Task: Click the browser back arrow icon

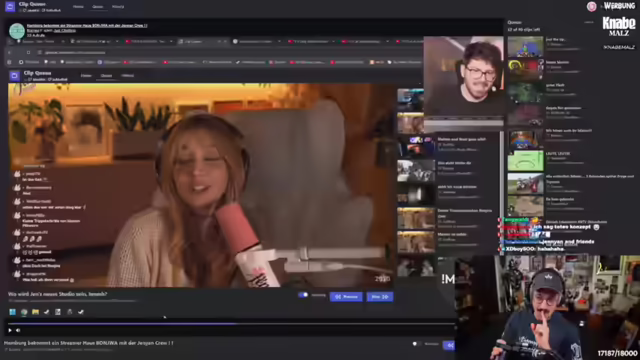Action: (x=9, y=52)
